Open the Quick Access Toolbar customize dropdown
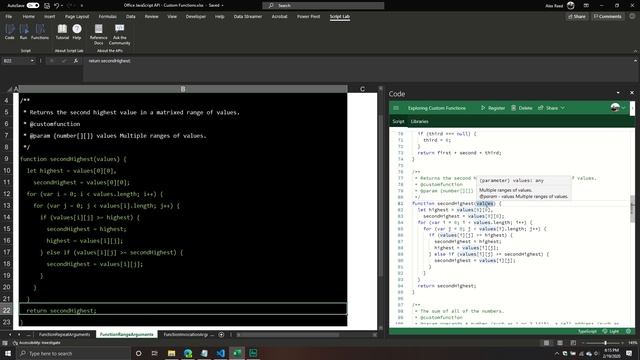This screenshot has height=360, width=640. pos(82,6)
